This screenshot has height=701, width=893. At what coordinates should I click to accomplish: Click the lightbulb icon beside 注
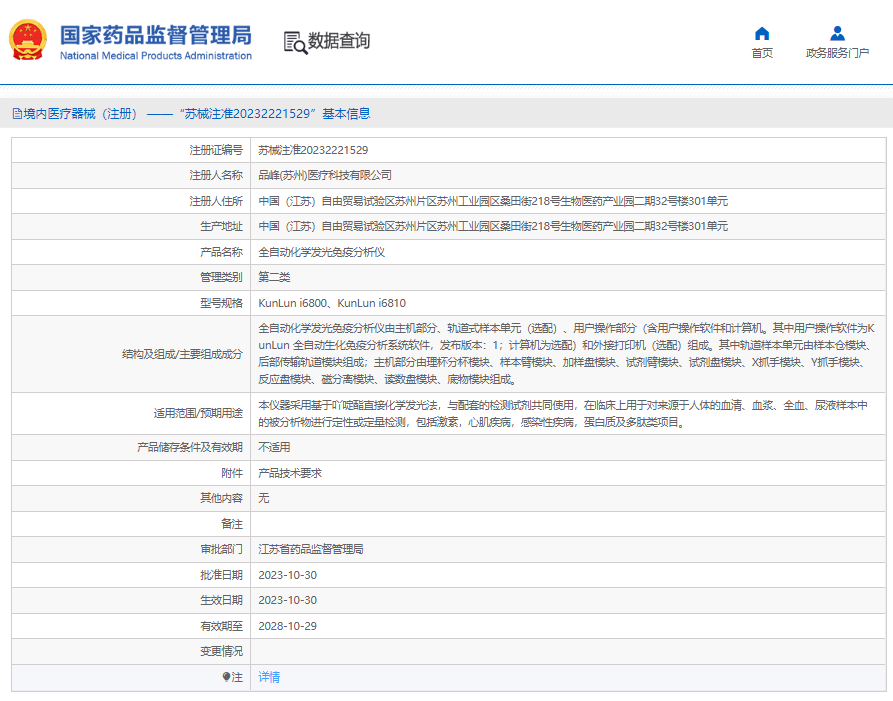click(227, 677)
